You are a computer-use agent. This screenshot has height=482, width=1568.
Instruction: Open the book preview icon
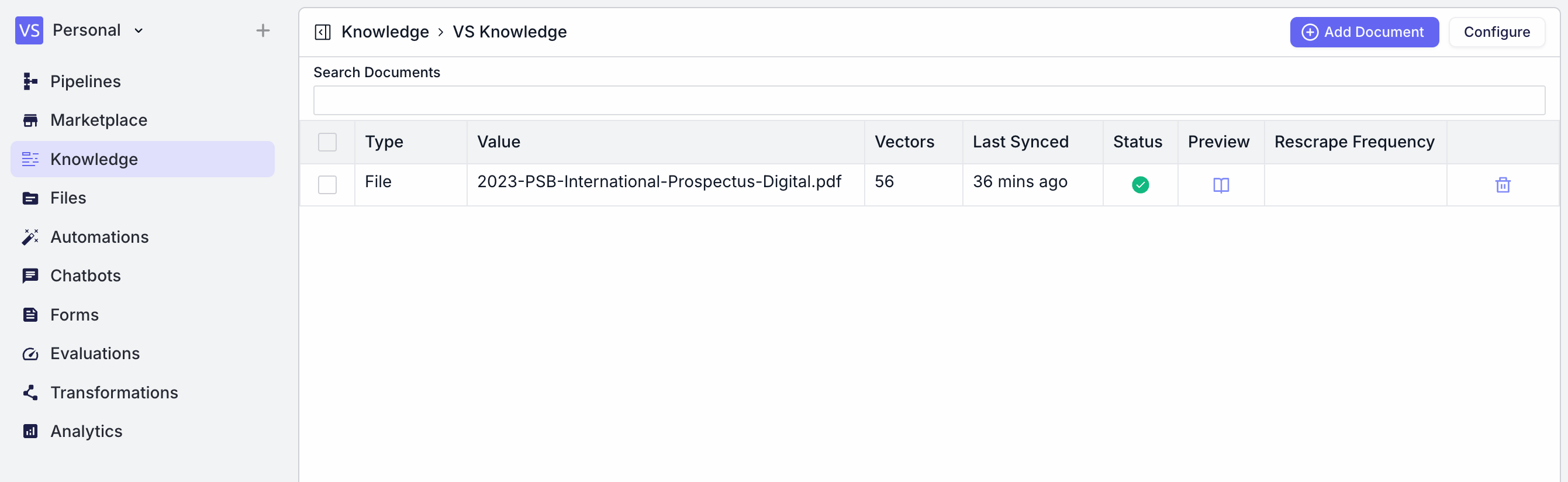tap(1221, 185)
